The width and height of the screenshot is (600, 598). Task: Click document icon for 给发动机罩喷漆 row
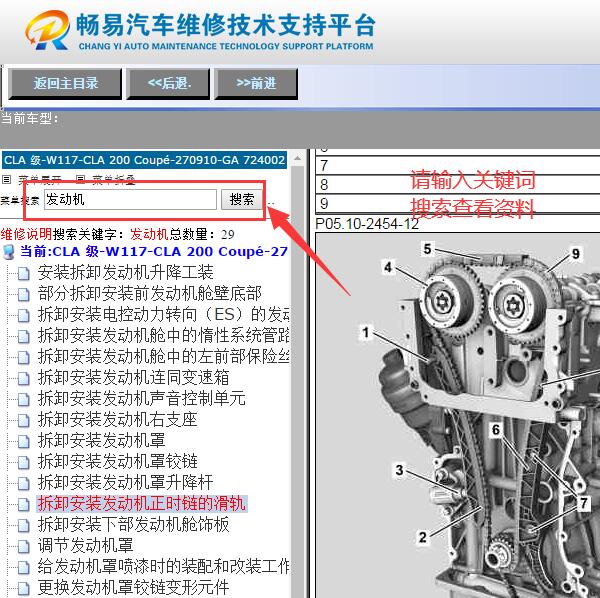point(23,567)
